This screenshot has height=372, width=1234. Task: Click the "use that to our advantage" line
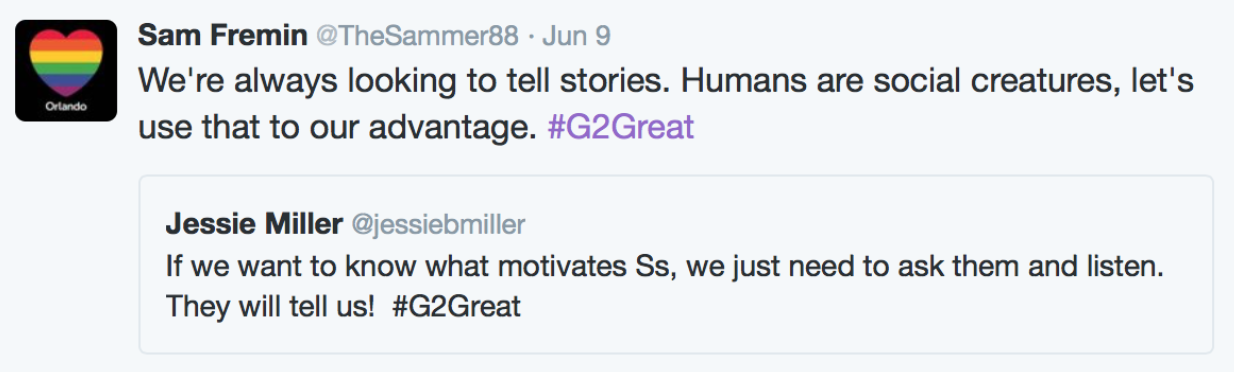pyautogui.click(x=338, y=128)
